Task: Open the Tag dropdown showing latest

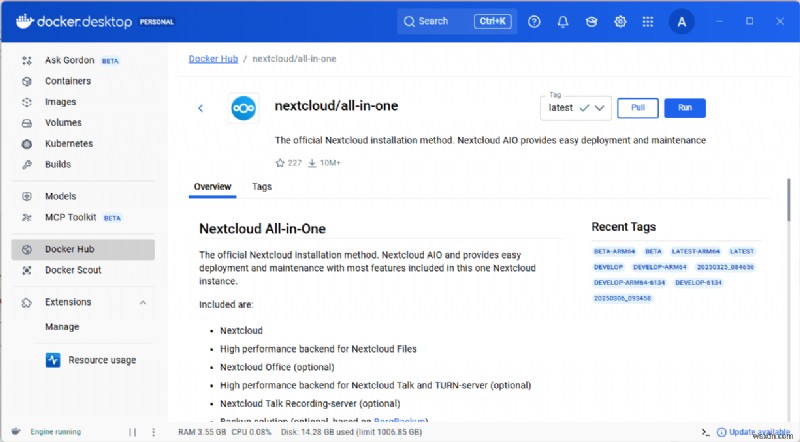Action: click(576, 108)
